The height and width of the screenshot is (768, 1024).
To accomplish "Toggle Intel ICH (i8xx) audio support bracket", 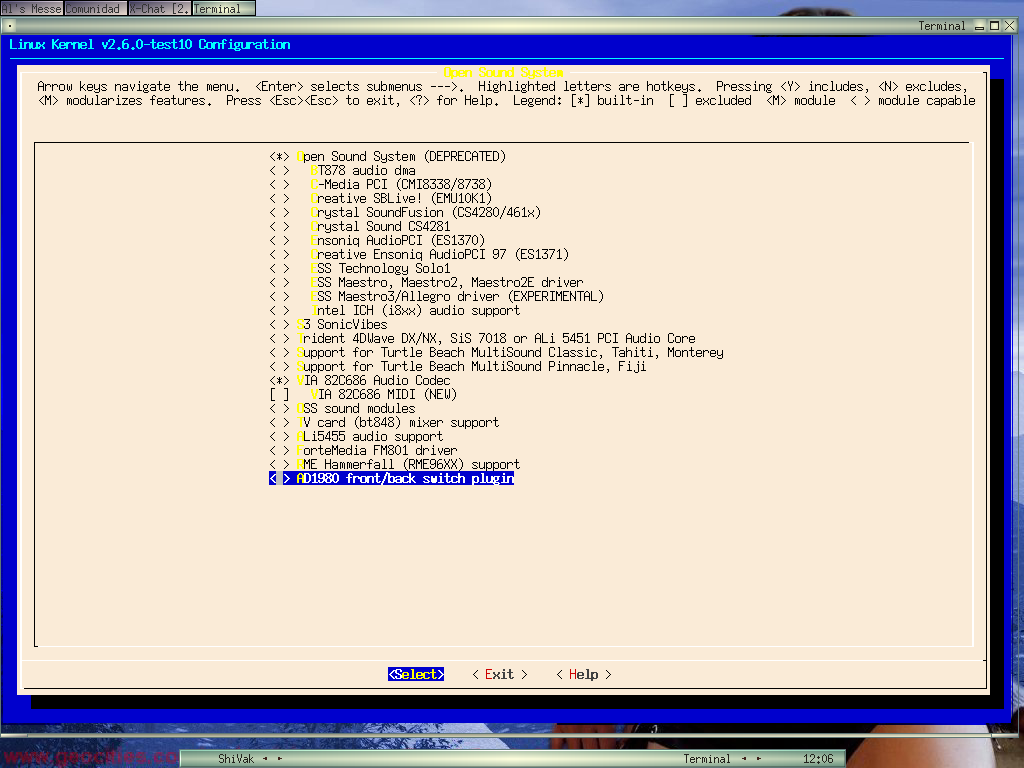I will pos(280,311).
